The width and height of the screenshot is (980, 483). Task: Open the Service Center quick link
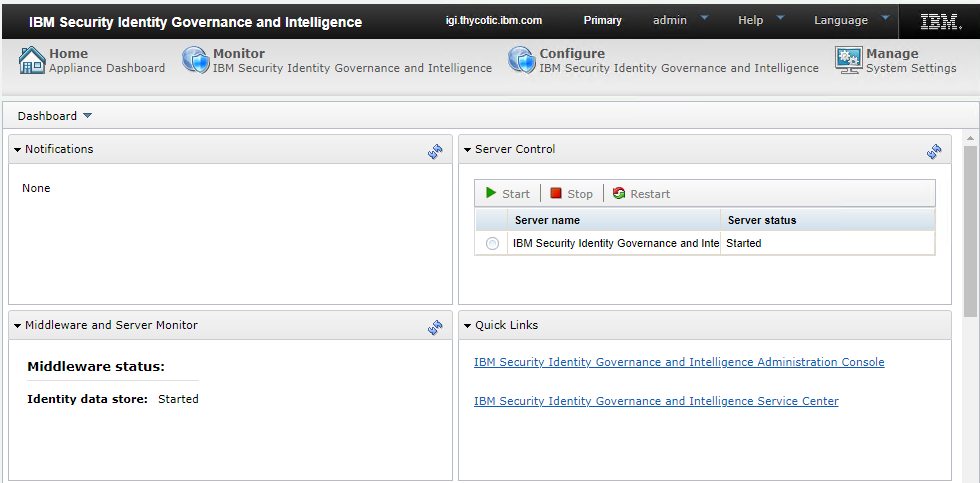656,401
